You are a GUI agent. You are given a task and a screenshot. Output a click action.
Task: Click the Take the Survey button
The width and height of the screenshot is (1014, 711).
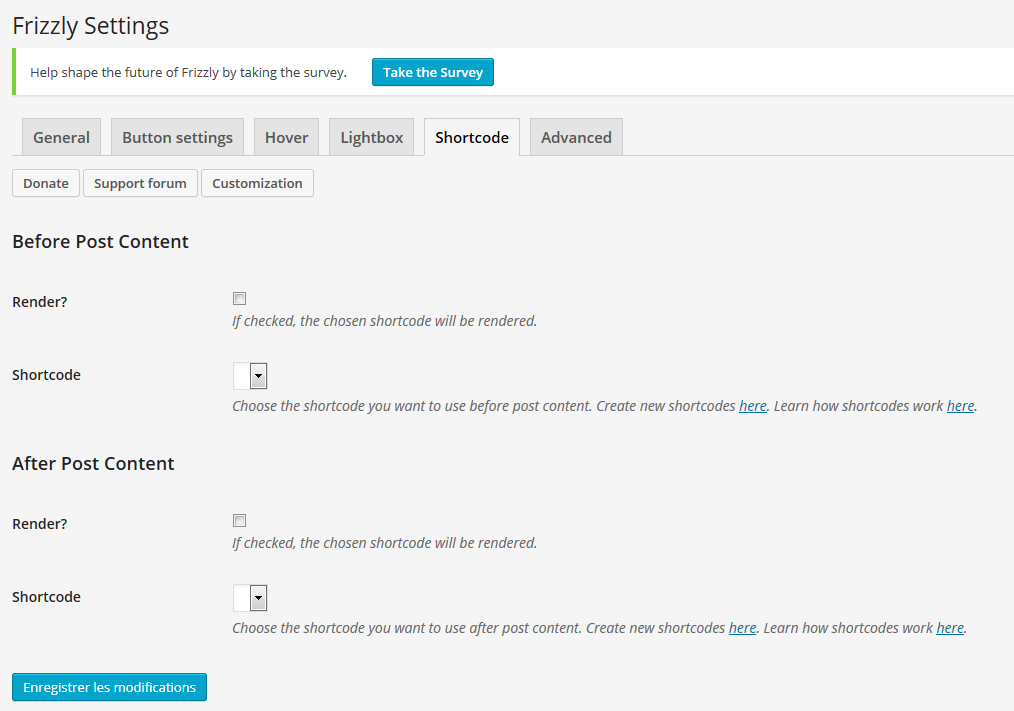point(433,72)
